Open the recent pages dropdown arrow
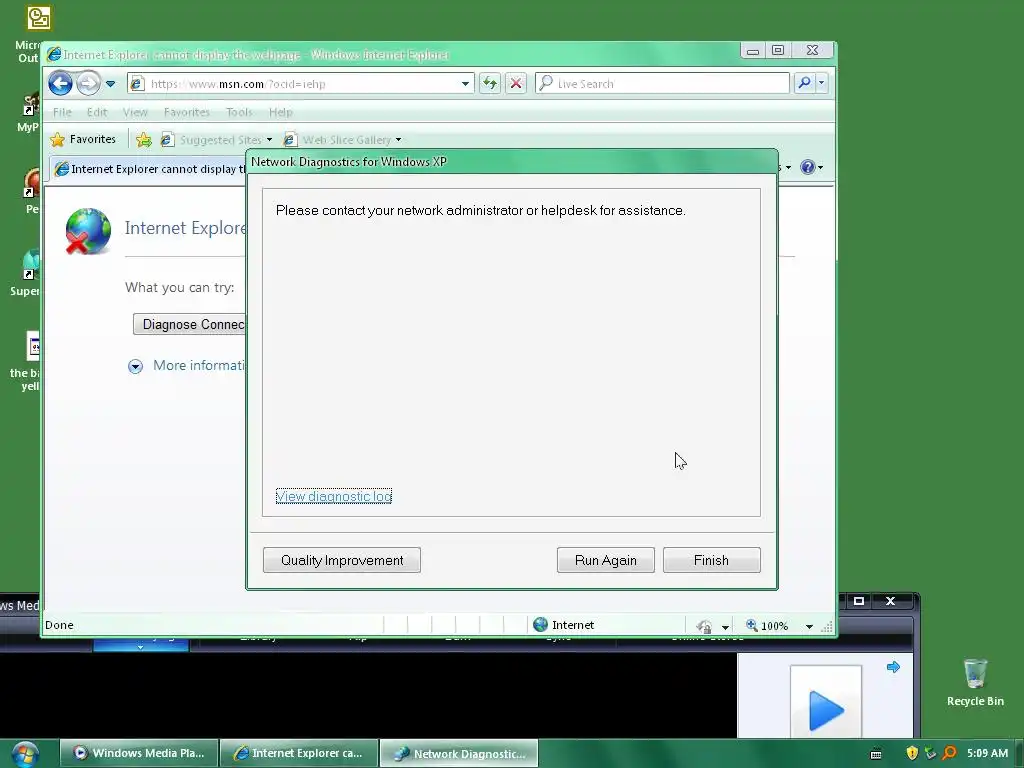Viewport: 1024px width, 768px height. pos(110,84)
